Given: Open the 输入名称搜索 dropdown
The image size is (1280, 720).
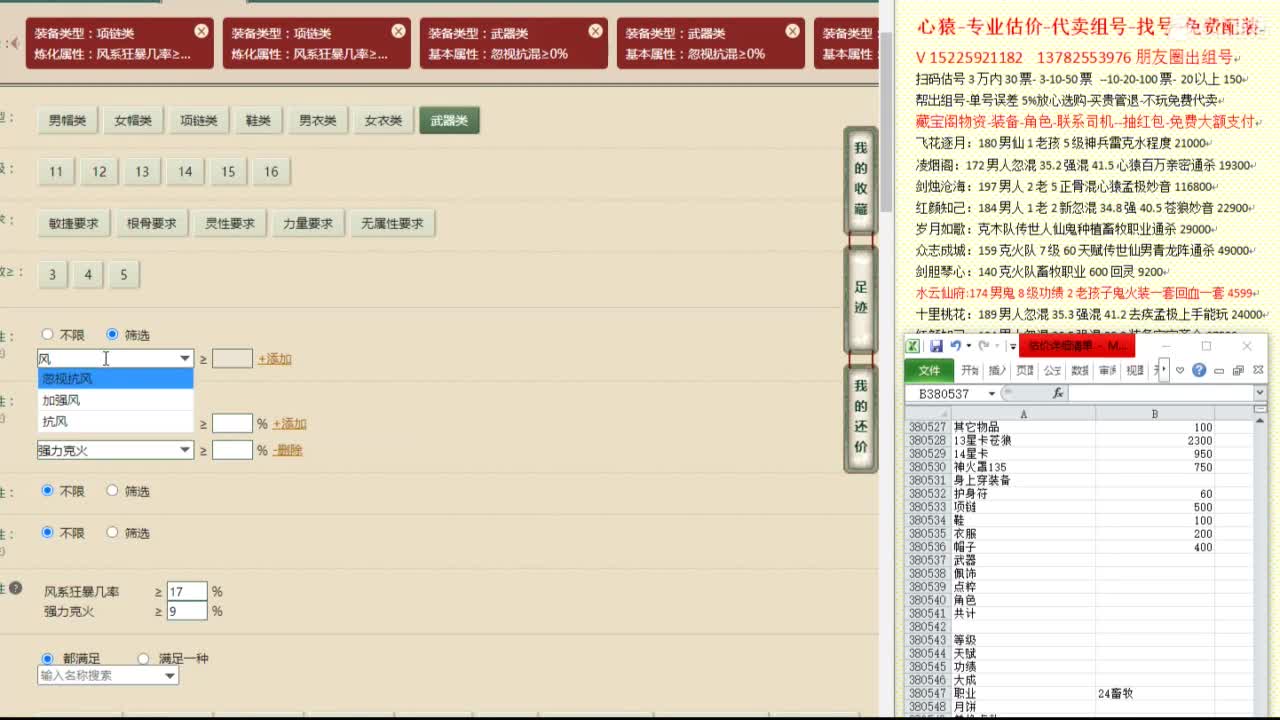Looking at the screenshot, I should [108, 675].
